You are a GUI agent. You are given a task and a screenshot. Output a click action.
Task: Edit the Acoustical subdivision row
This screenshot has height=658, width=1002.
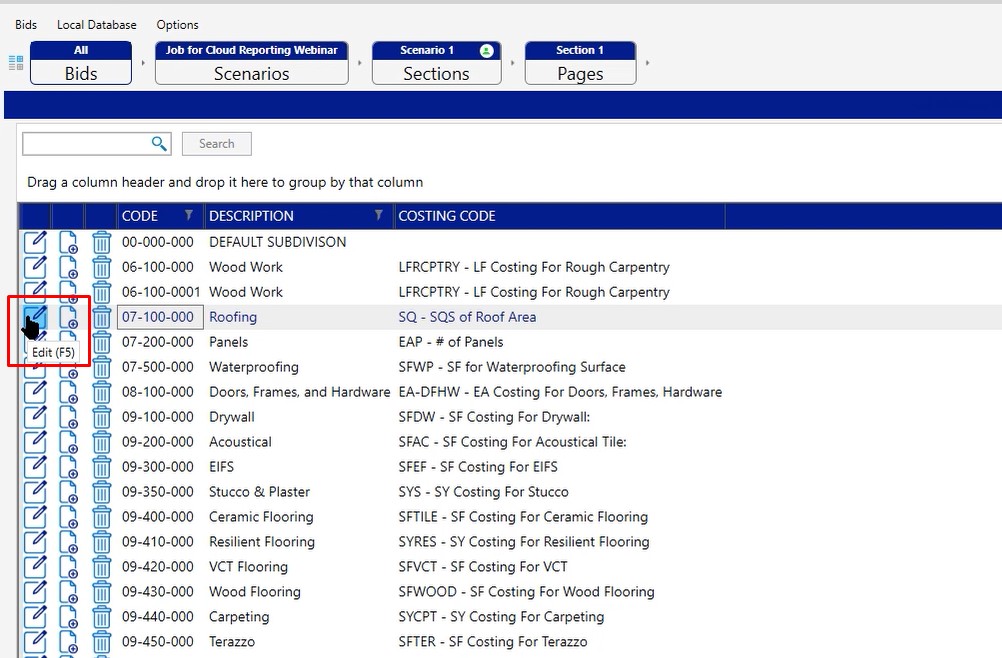pyautogui.click(x=35, y=442)
